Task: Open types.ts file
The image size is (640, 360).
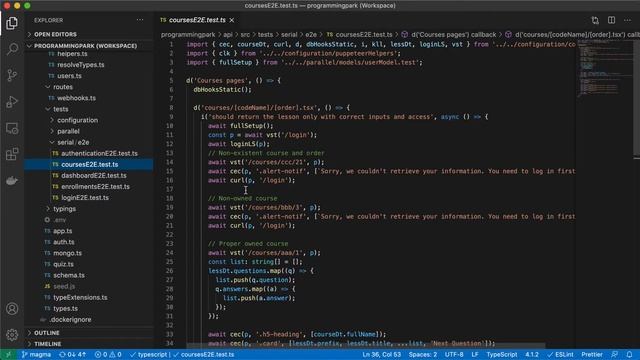Action: [89, 308]
